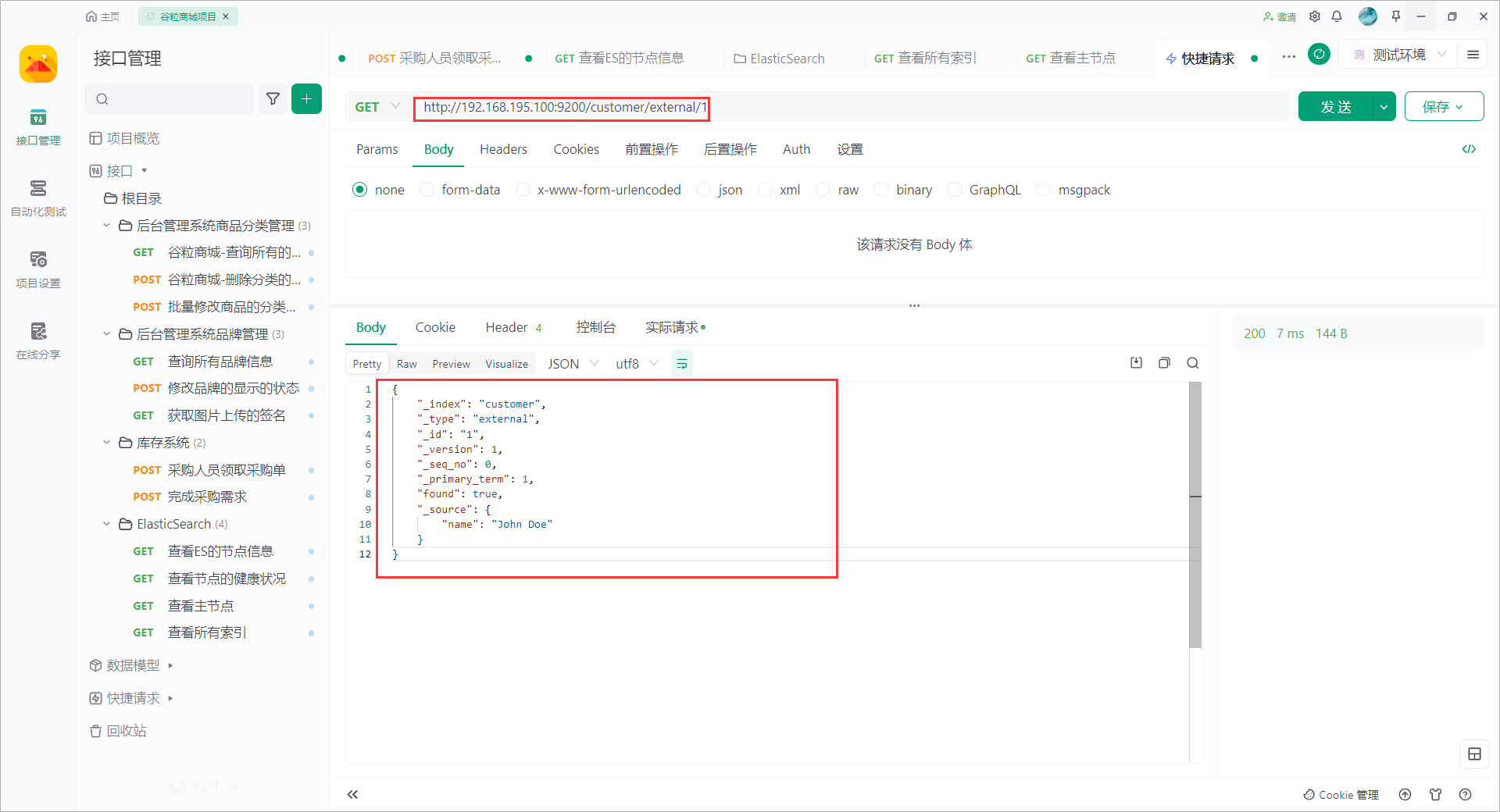Open the 测试环境 environment dropdown
Screen dimensions: 1500x812
click(1398, 55)
